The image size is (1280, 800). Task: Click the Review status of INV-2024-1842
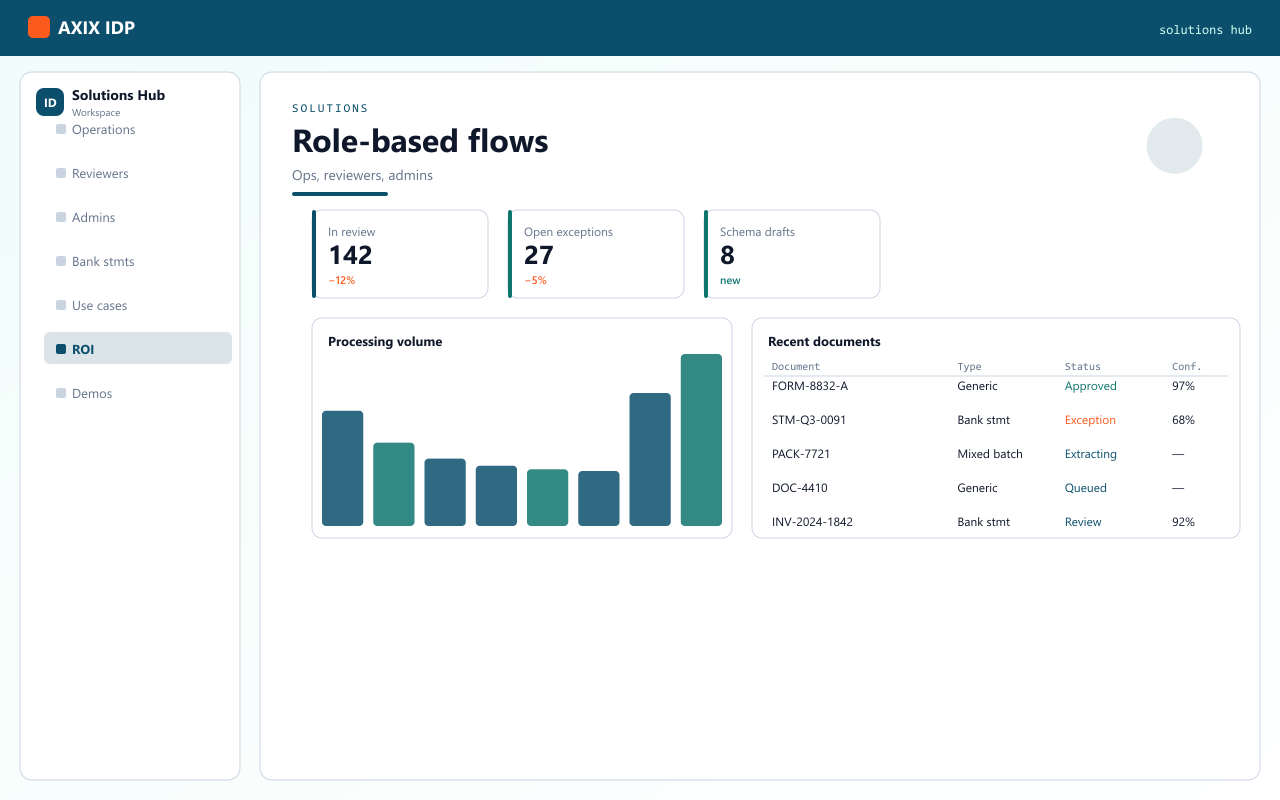(x=1083, y=522)
